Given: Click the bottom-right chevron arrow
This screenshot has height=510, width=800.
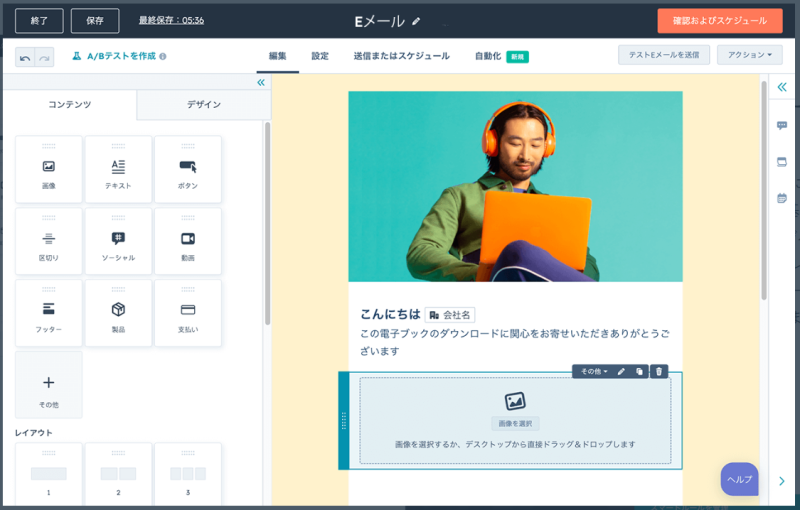Looking at the screenshot, I should 782,481.
